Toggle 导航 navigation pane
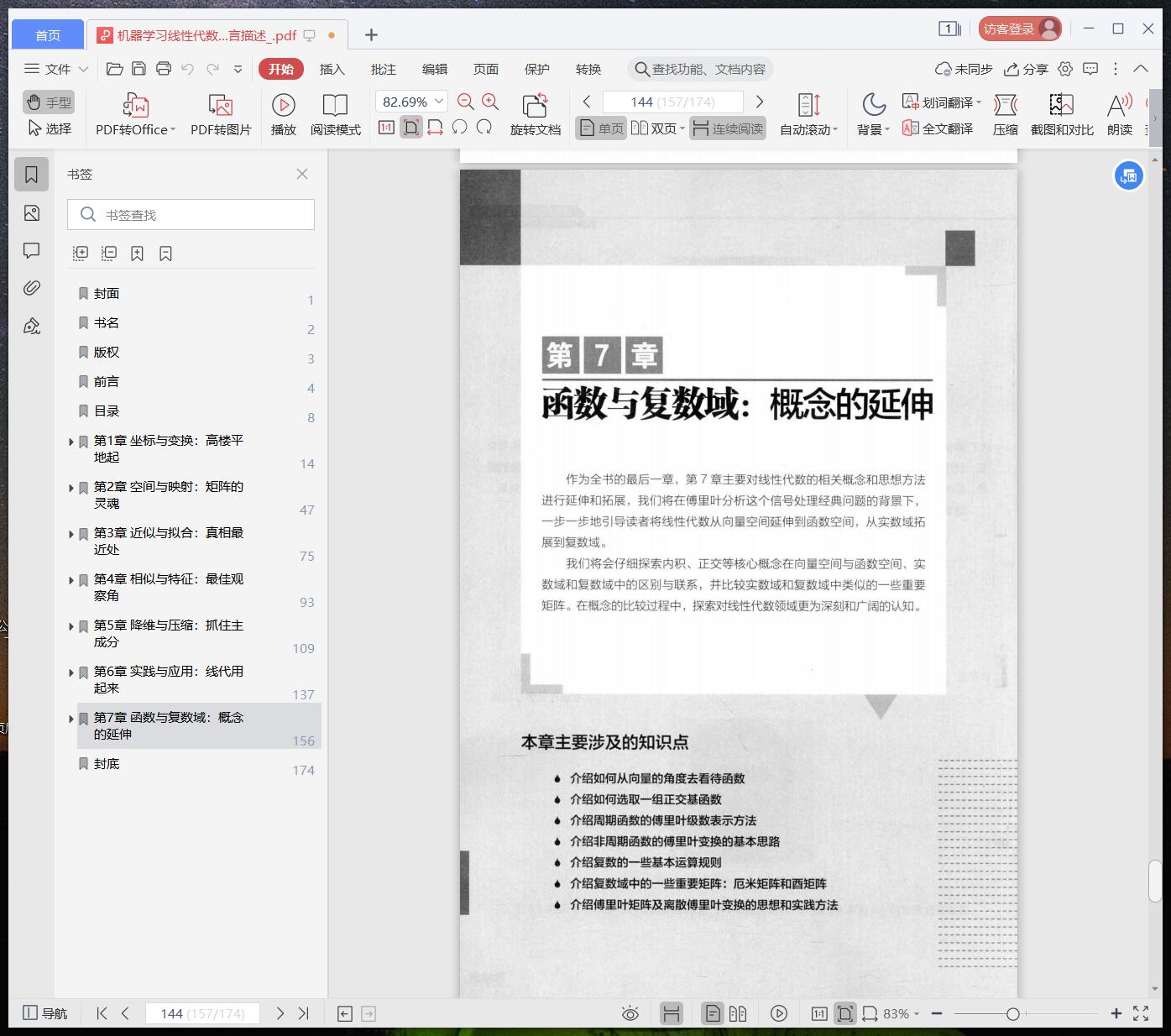 45,1013
